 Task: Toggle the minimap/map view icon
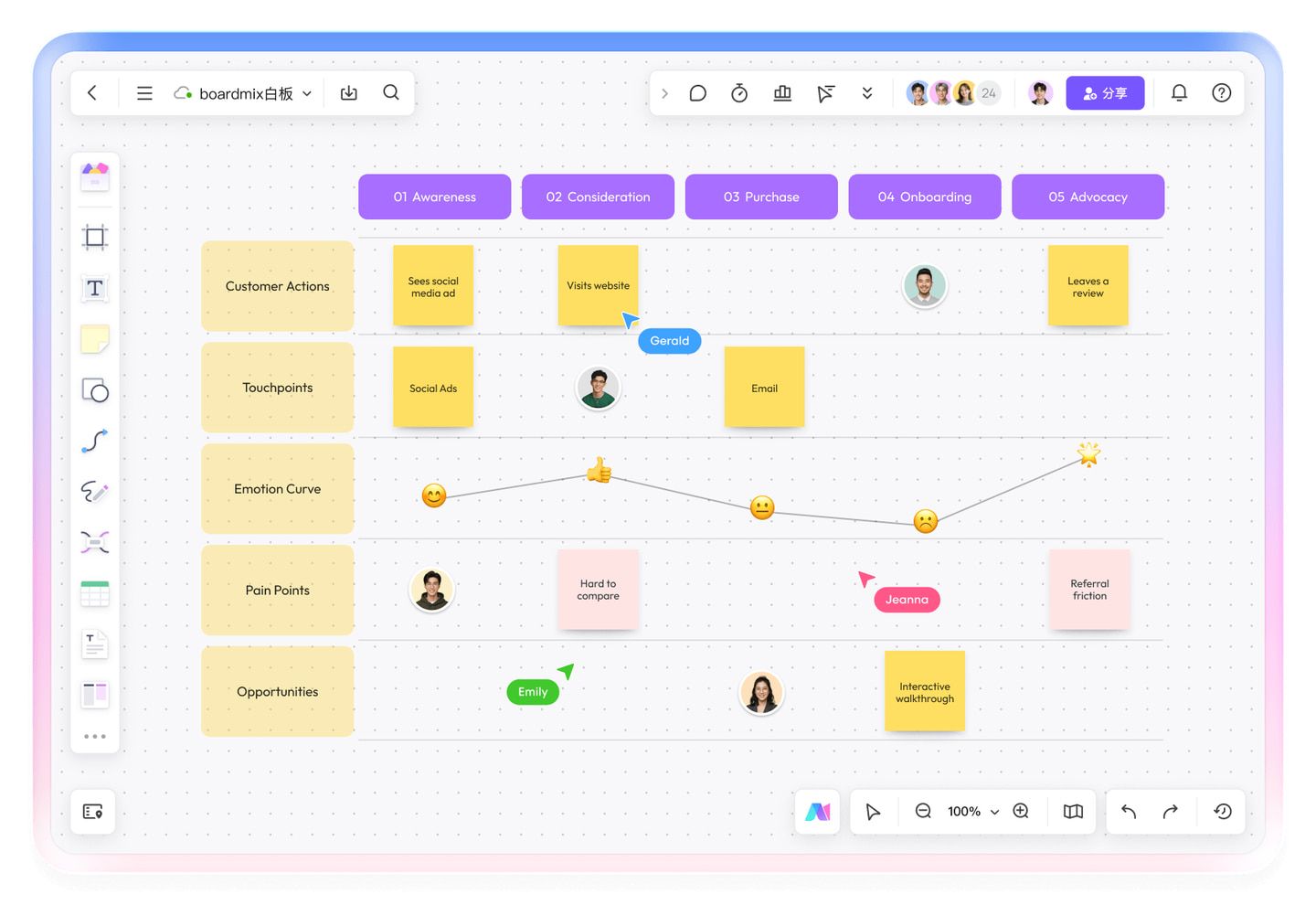click(x=1073, y=812)
